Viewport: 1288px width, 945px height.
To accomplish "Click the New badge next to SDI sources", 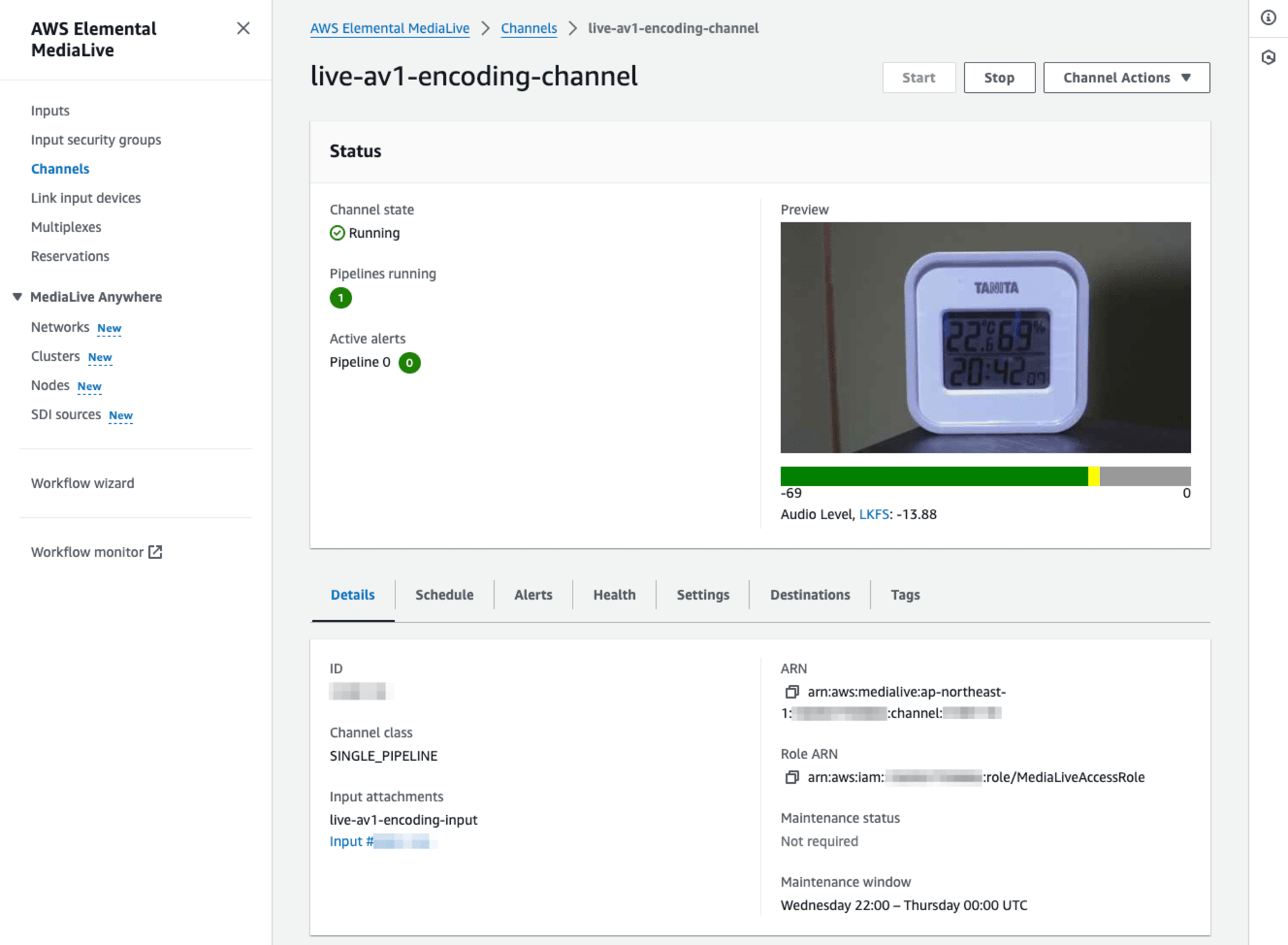I will tap(120, 415).
